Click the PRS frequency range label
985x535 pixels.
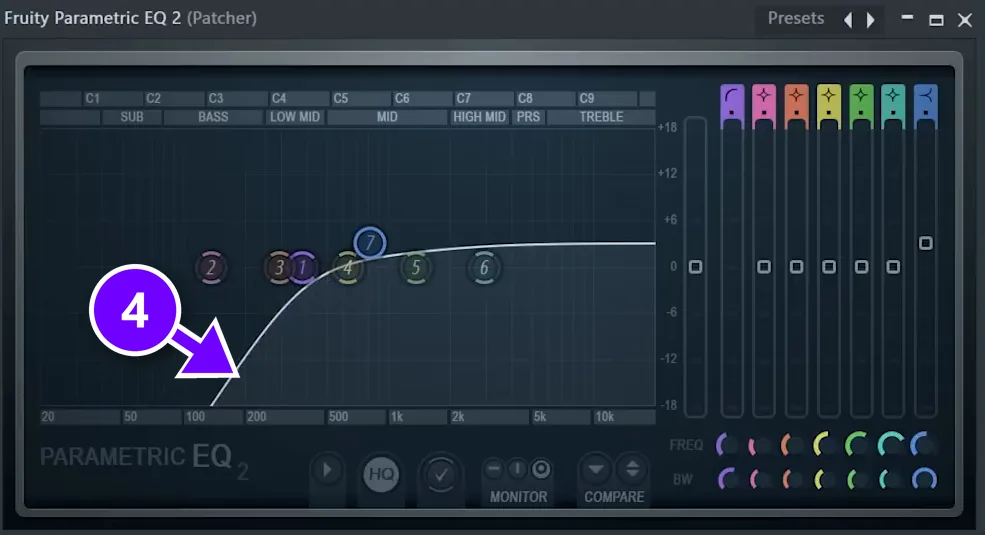(x=528, y=117)
